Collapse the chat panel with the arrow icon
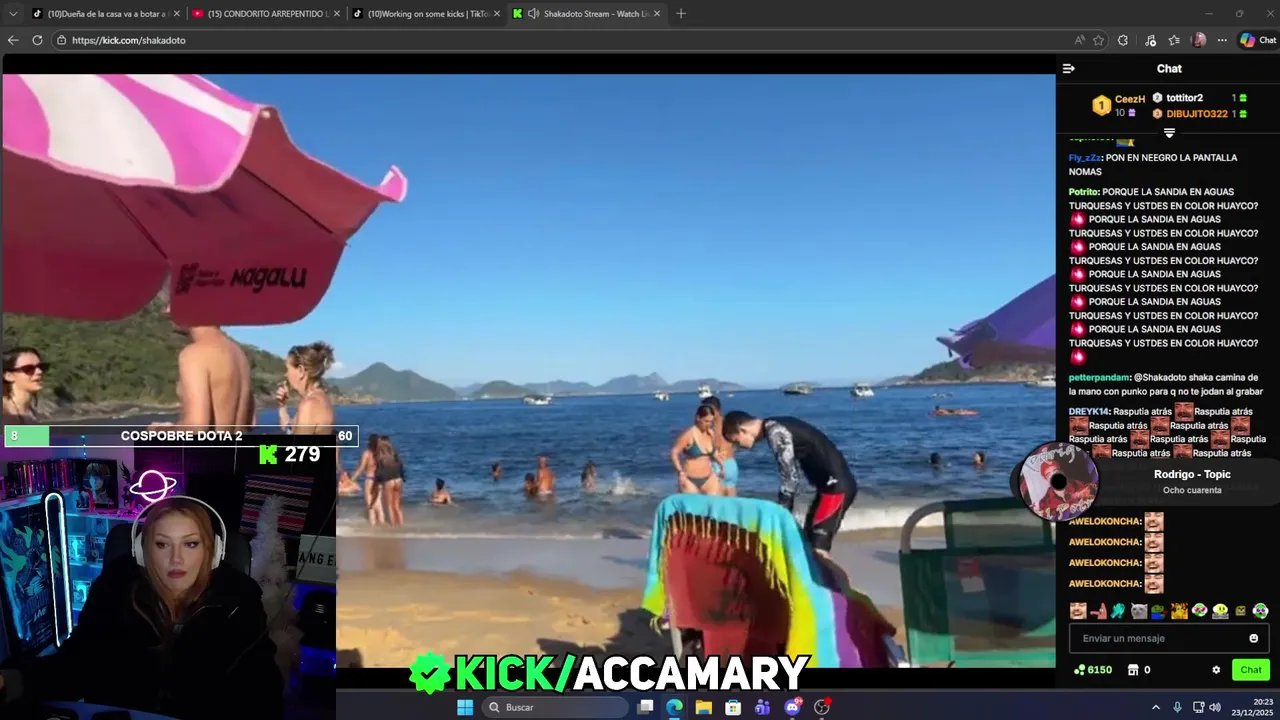This screenshot has width=1280, height=720. pyautogui.click(x=1068, y=69)
